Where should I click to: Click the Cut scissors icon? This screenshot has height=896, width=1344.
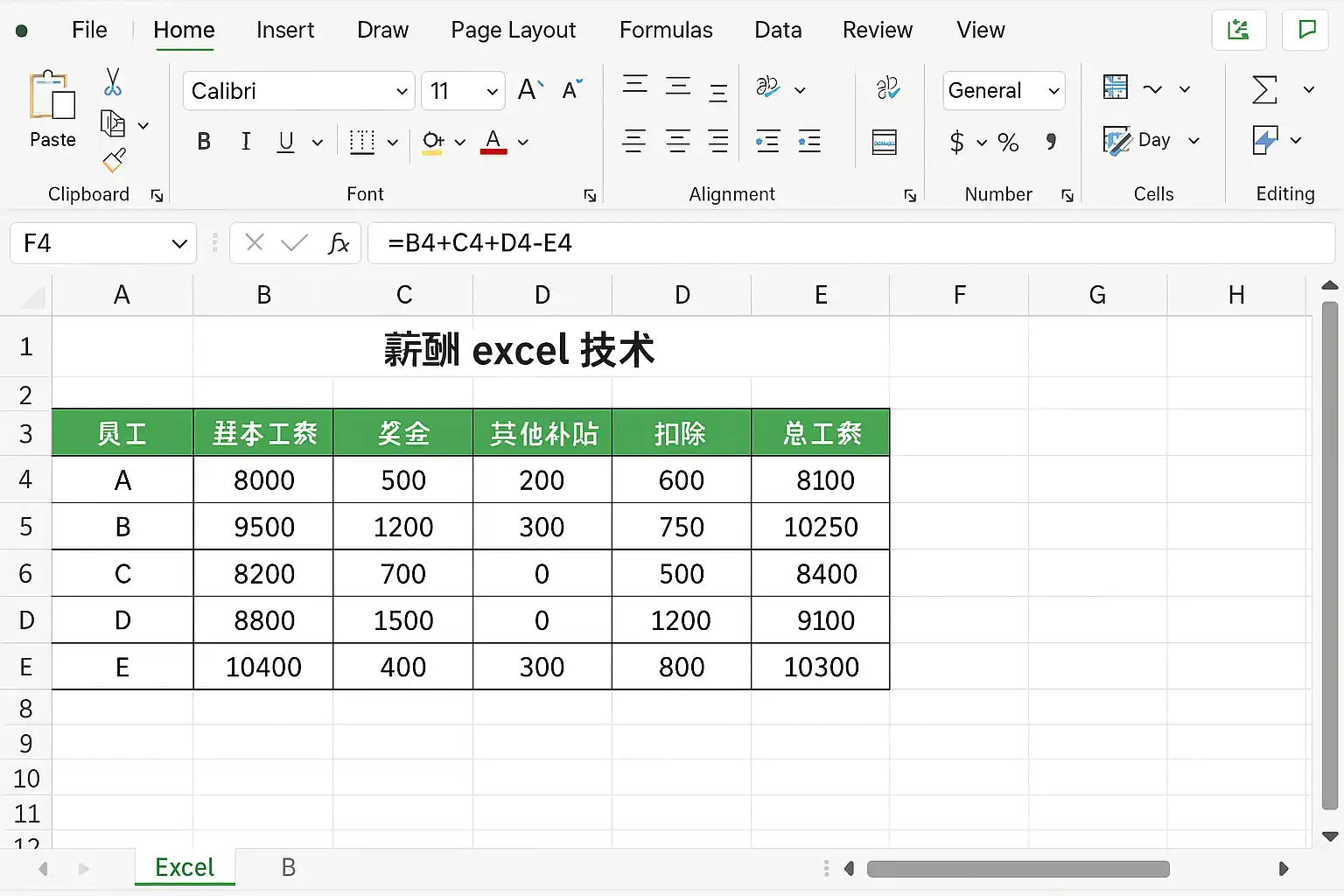click(x=113, y=83)
